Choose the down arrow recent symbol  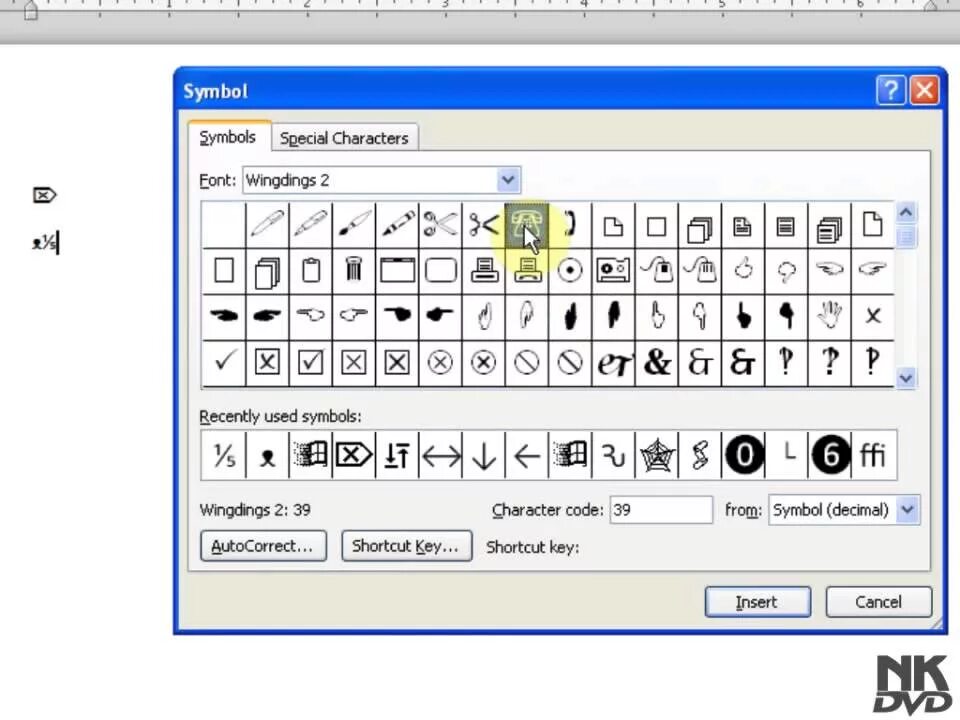(484, 456)
